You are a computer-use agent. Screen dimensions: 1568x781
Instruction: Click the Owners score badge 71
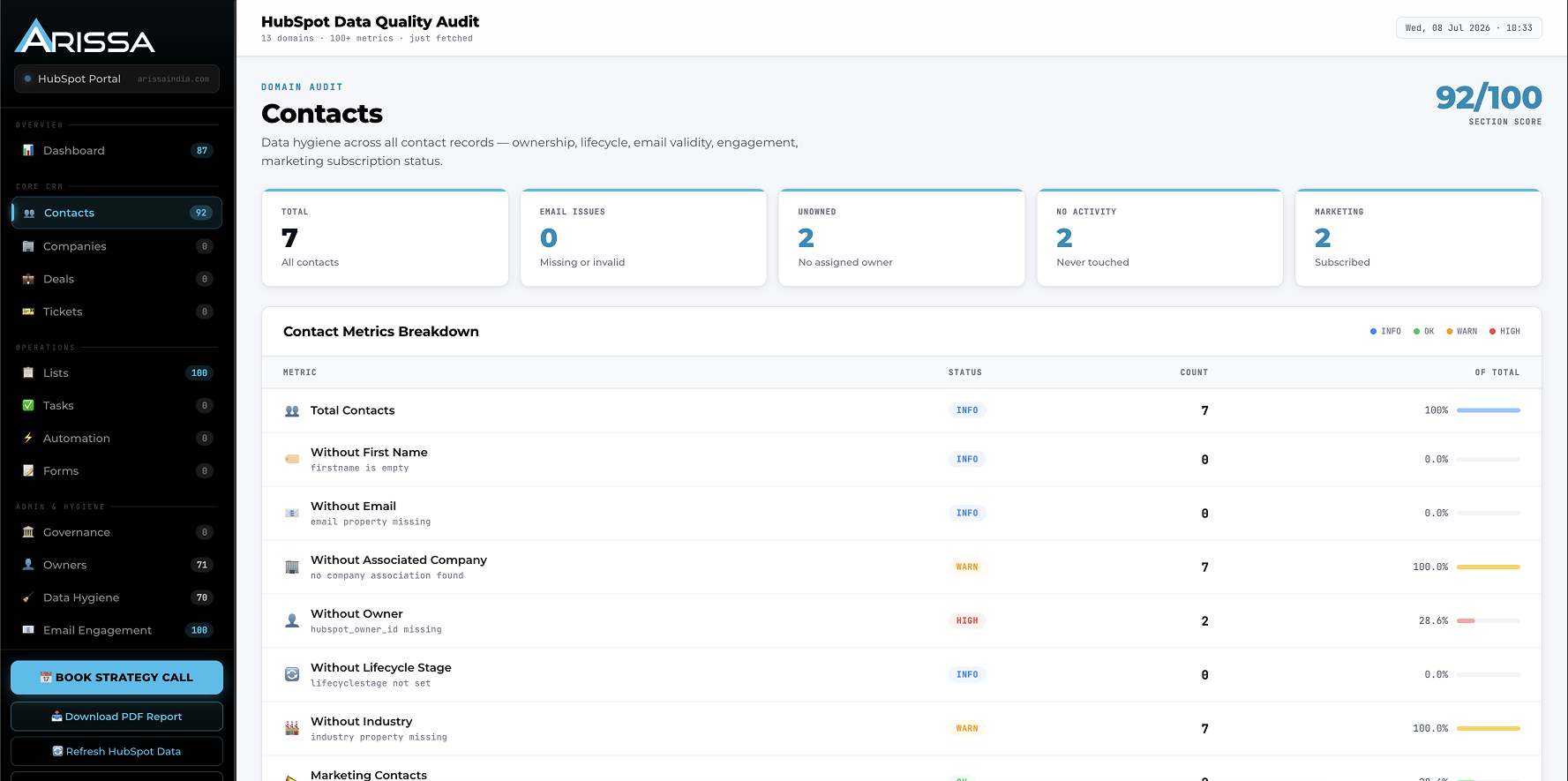pyautogui.click(x=202, y=565)
